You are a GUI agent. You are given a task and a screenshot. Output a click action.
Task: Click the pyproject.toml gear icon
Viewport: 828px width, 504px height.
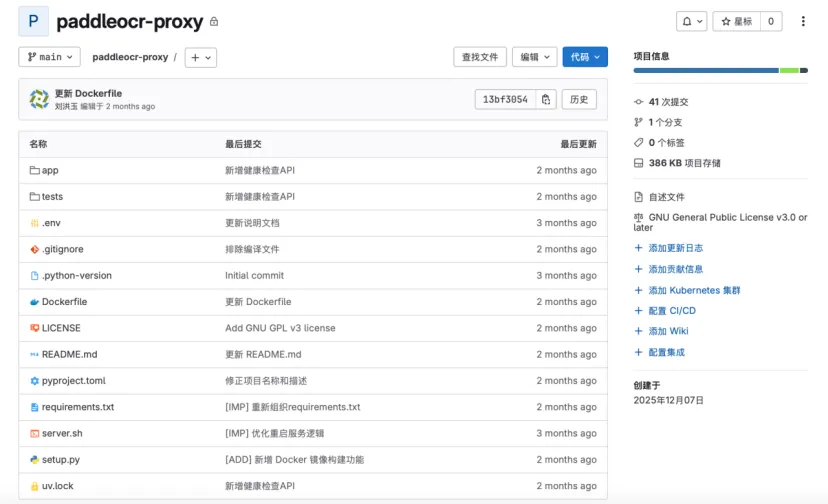click(34, 381)
